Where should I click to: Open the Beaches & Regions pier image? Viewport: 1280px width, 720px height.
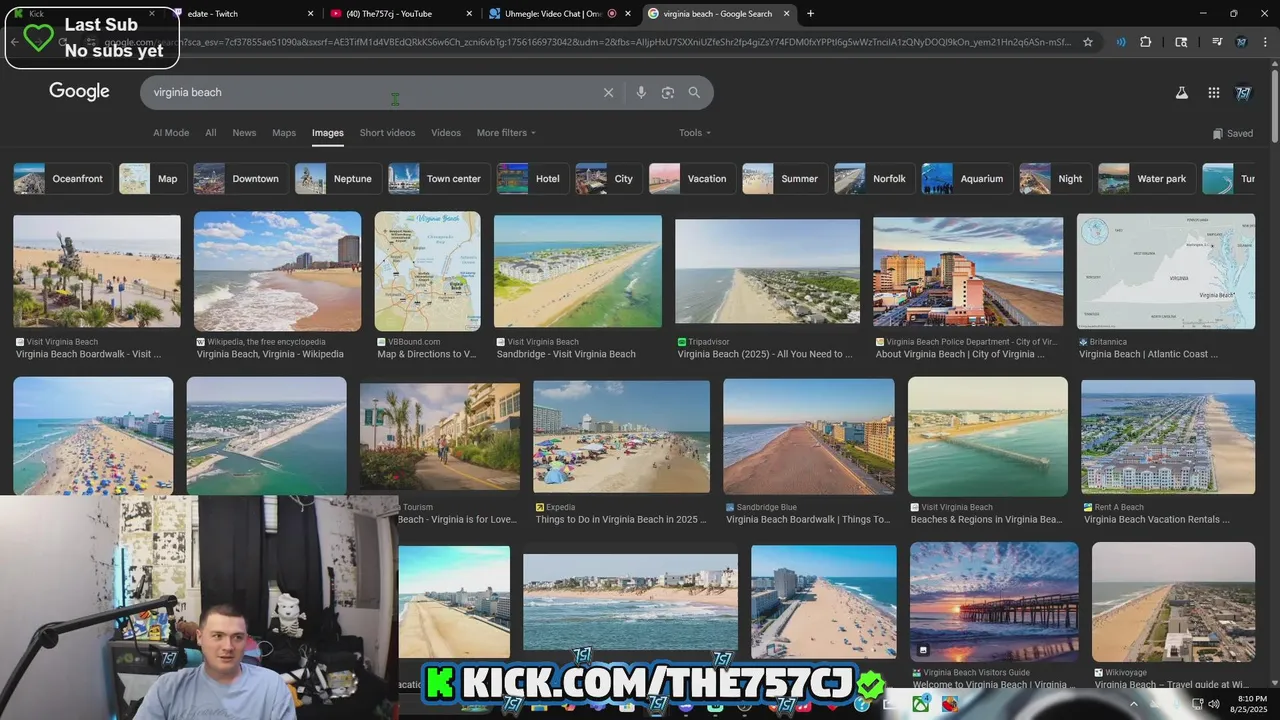988,437
